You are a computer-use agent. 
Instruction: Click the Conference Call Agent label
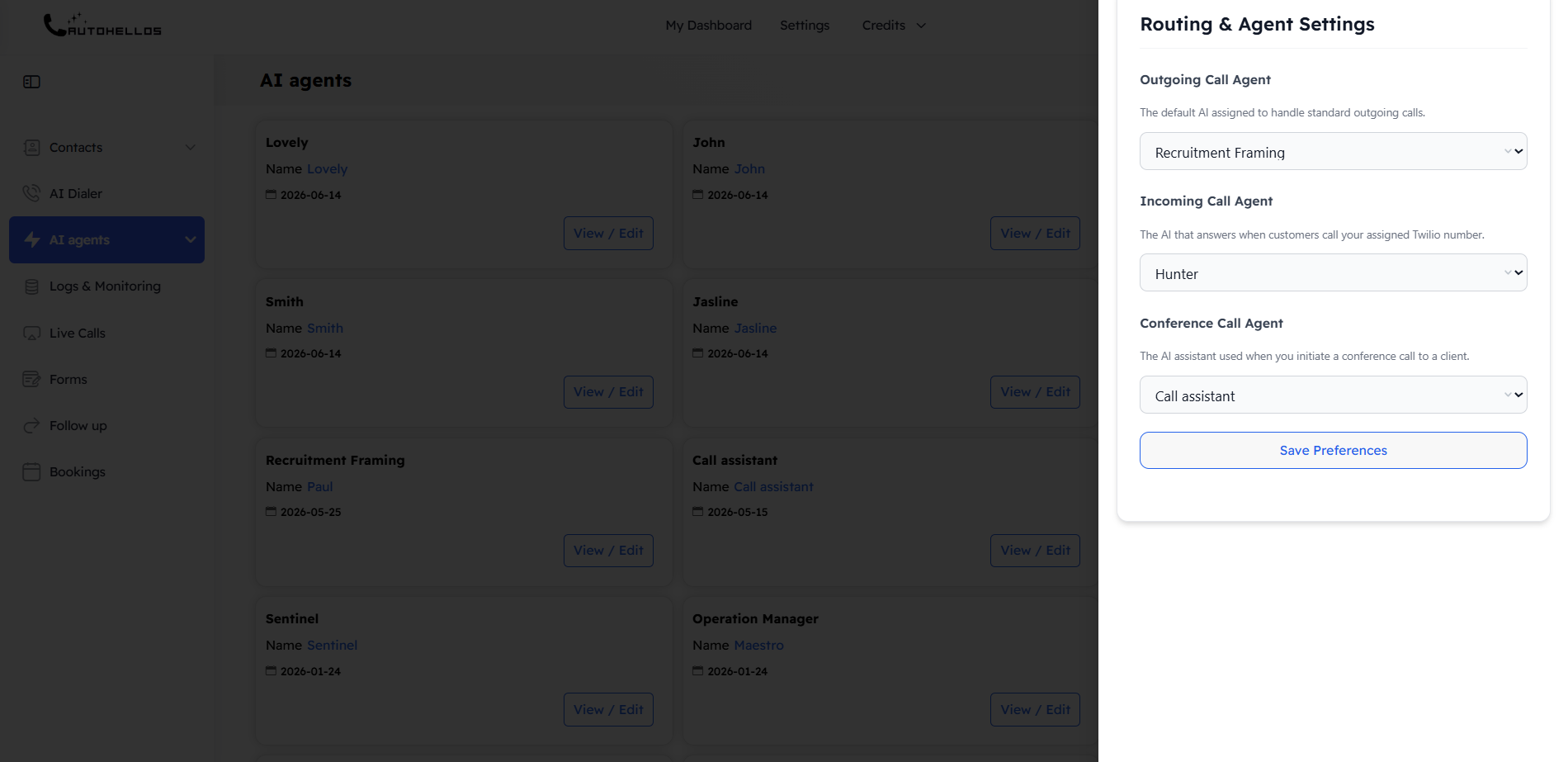click(1211, 324)
